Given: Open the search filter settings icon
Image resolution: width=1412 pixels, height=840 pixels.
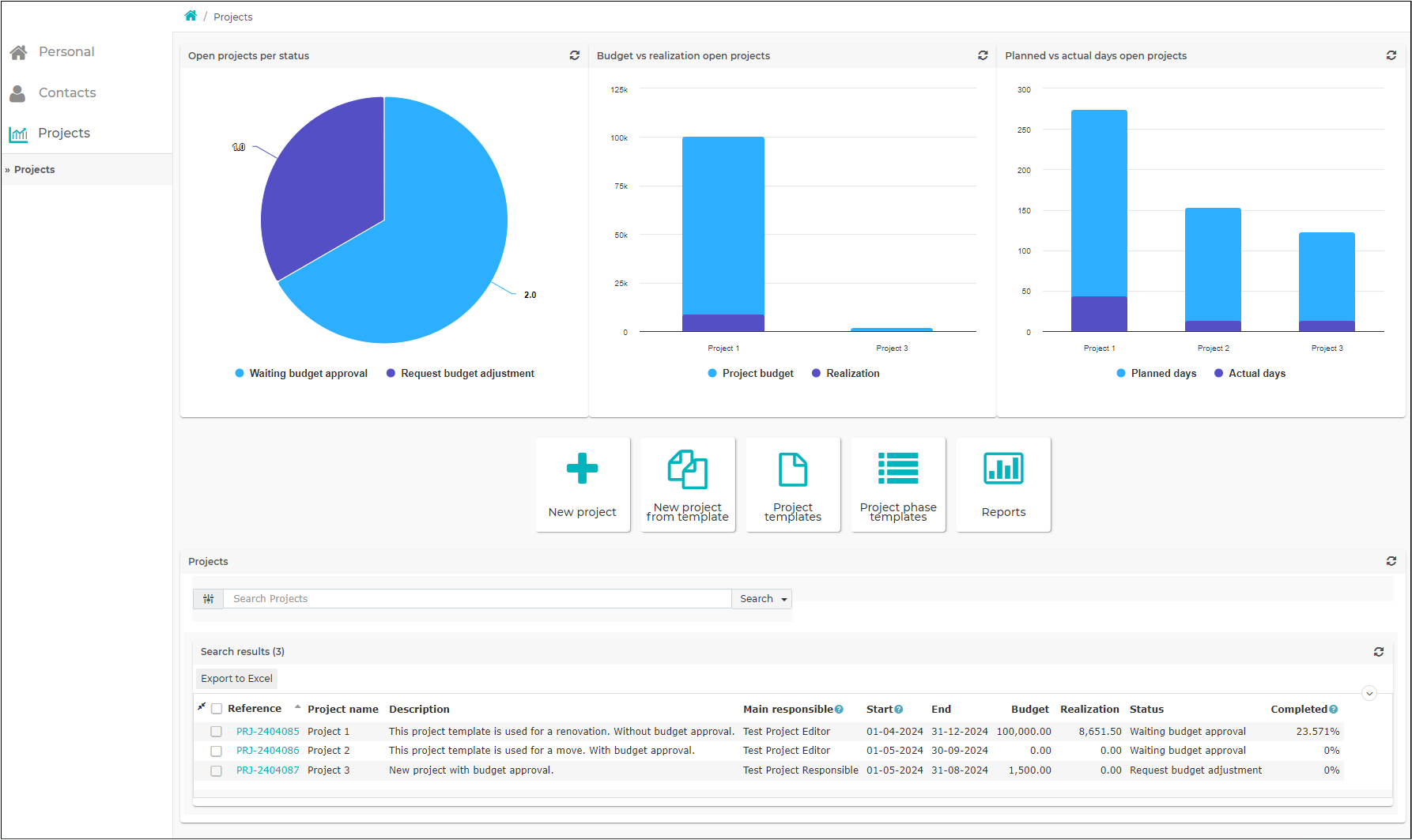Looking at the screenshot, I should click(209, 599).
